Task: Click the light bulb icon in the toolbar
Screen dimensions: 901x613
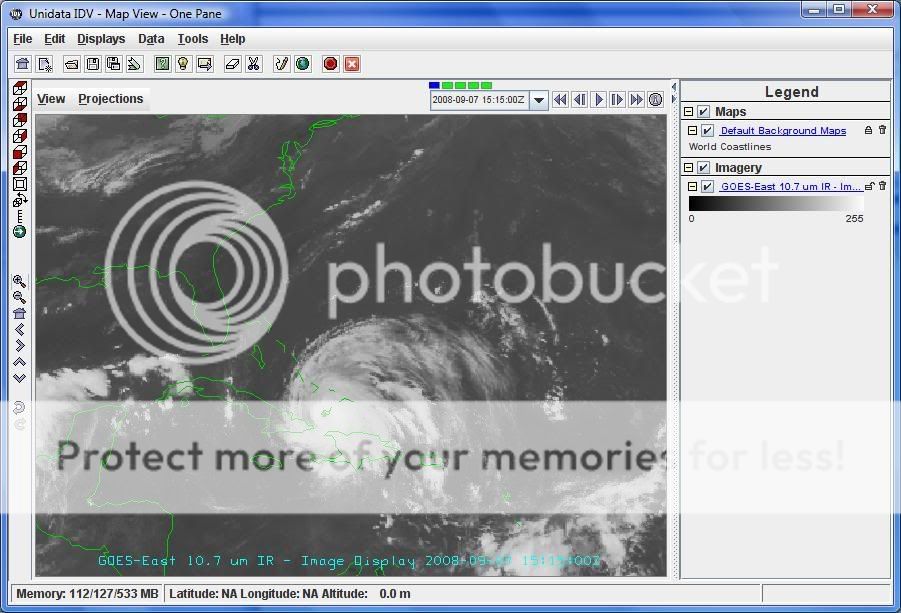Action: 183,64
